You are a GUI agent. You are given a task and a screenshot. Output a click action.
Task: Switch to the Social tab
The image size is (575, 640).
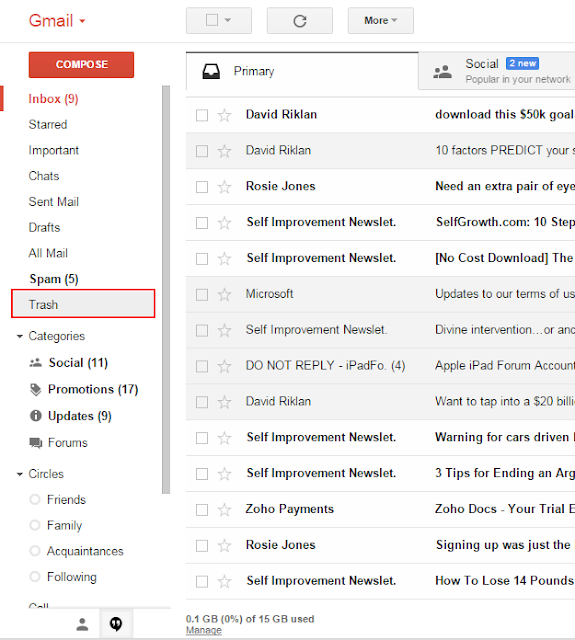click(x=497, y=71)
